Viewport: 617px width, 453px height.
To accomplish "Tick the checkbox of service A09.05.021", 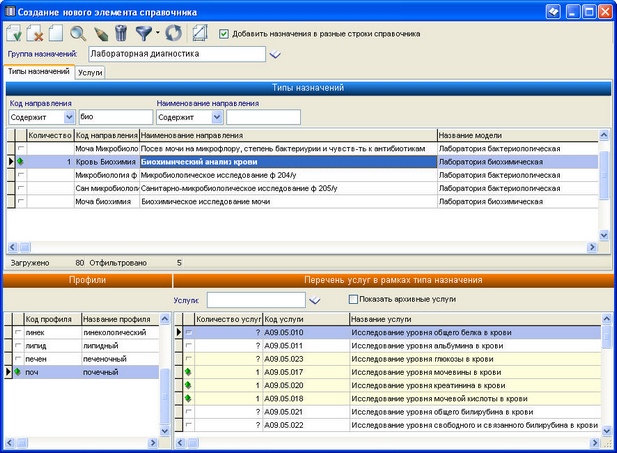I will coord(188,412).
